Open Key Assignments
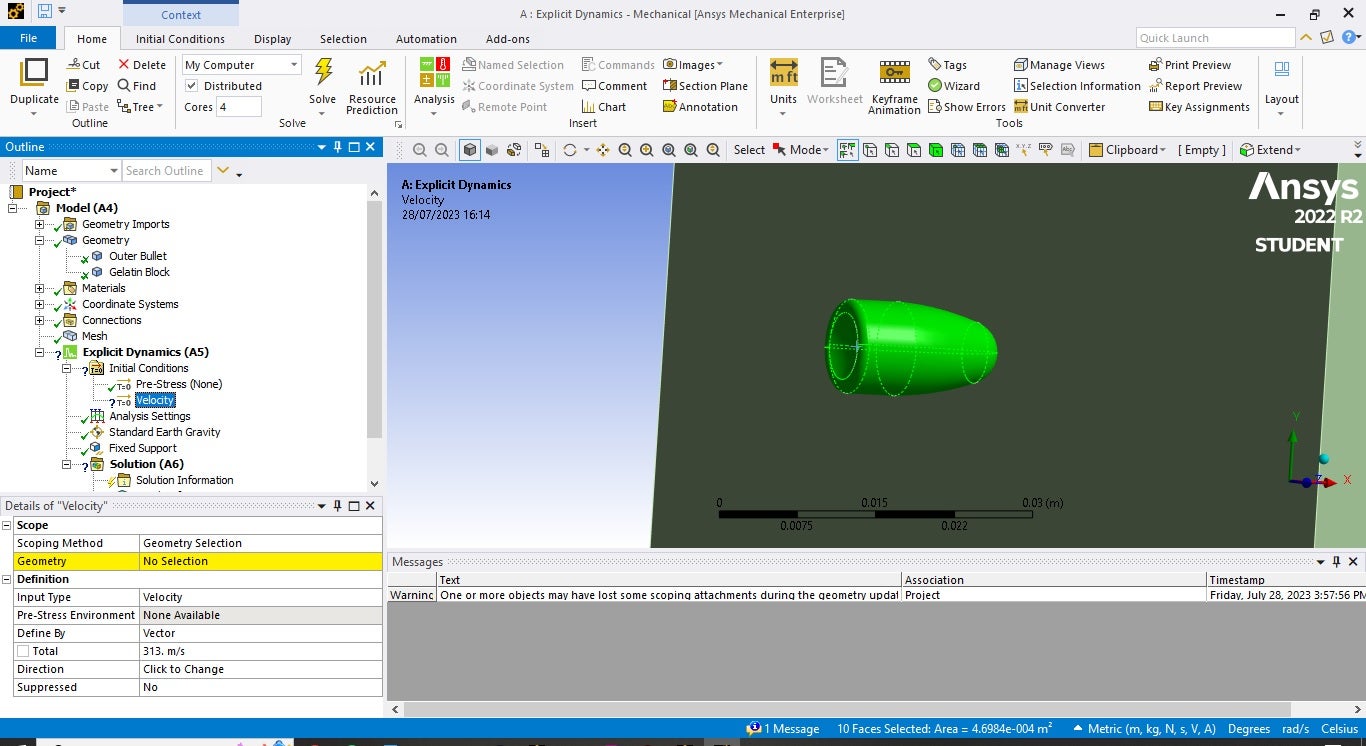 1199,107
